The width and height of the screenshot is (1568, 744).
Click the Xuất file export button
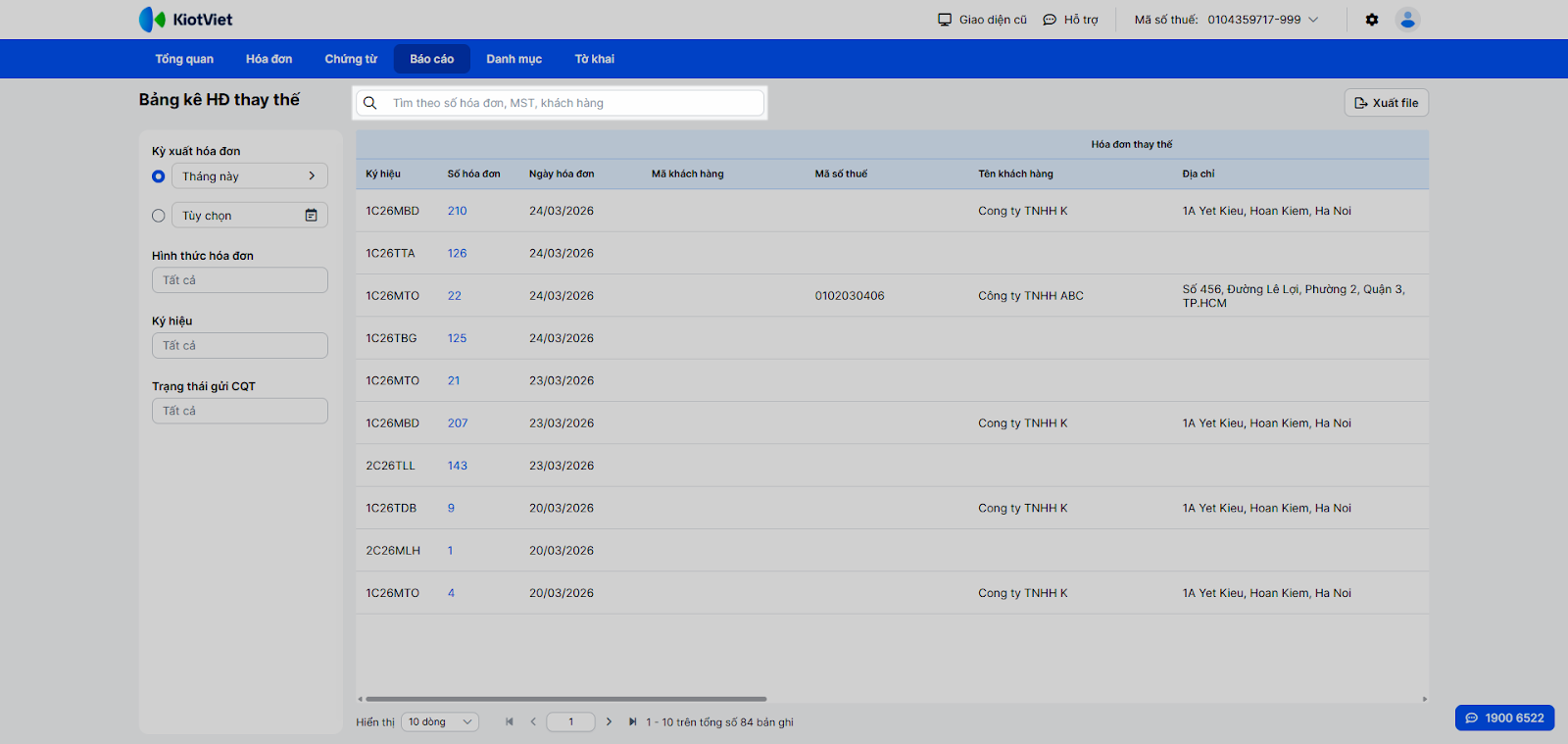1386,103
